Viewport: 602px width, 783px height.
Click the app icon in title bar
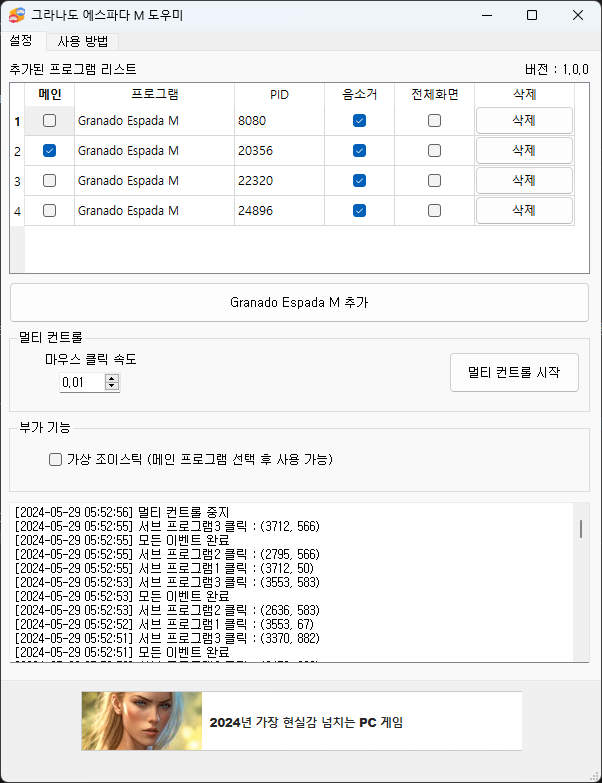coord(16,15)
